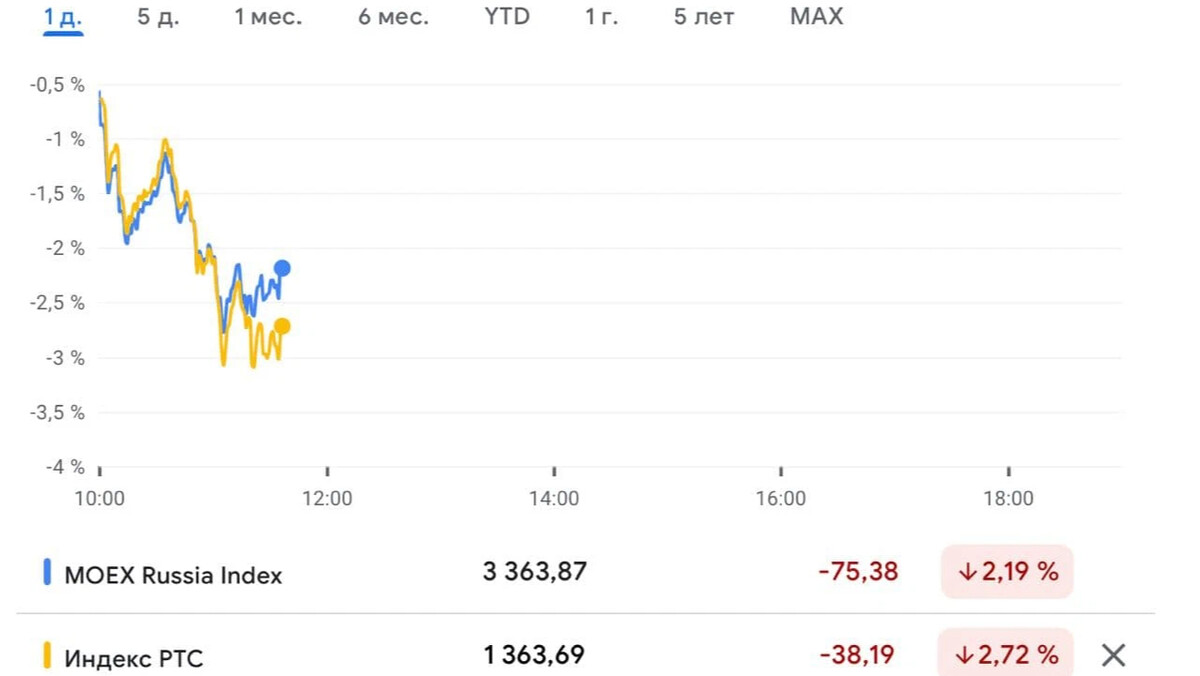The width and height of the screenshot is (1200, 676).
Task: Click the yellow Индекс РТС color marker
Action: click(46, 656)
